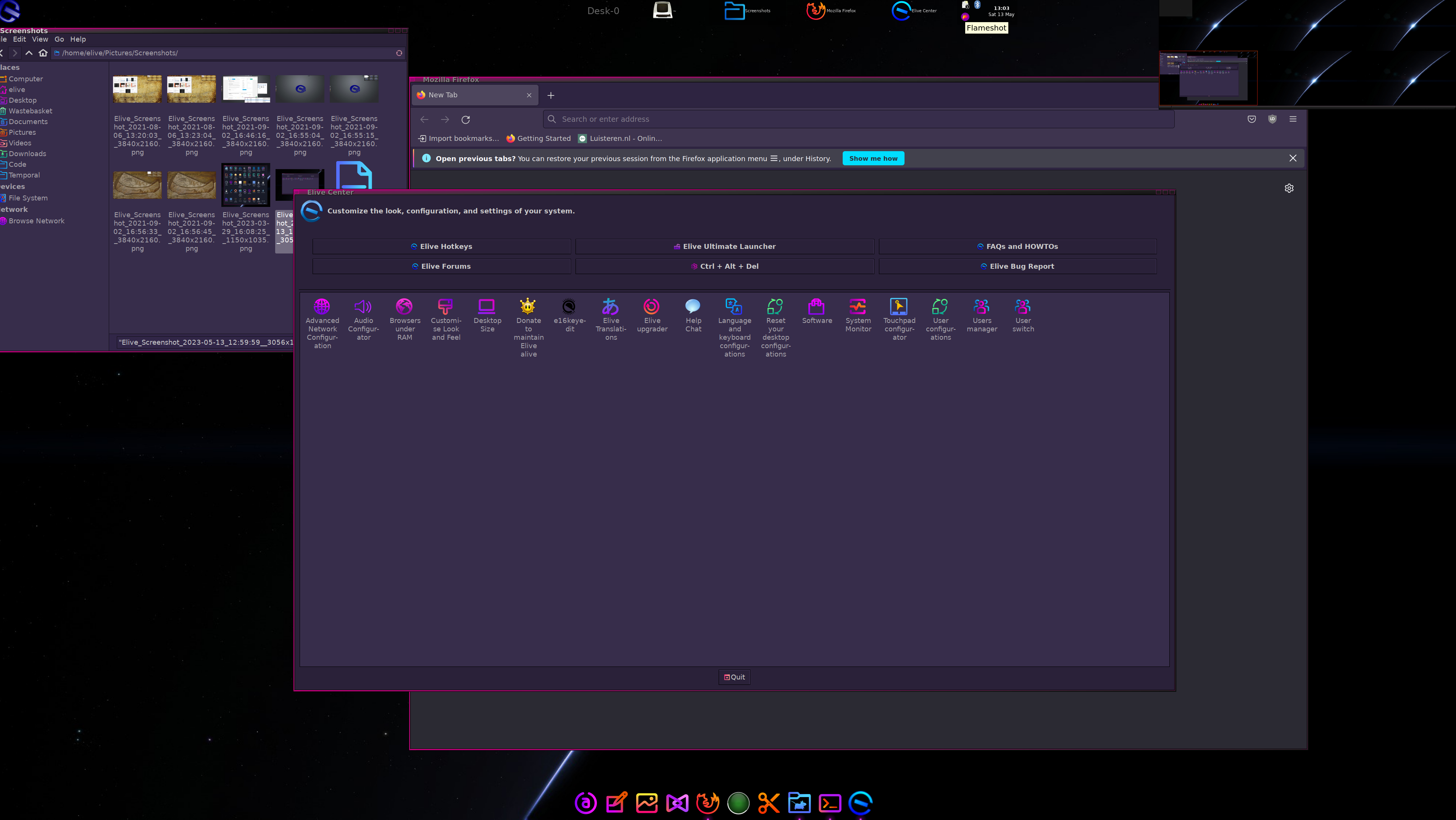Click Show me how in Firefox notification

pyautogui.click(x=873, y=158)
